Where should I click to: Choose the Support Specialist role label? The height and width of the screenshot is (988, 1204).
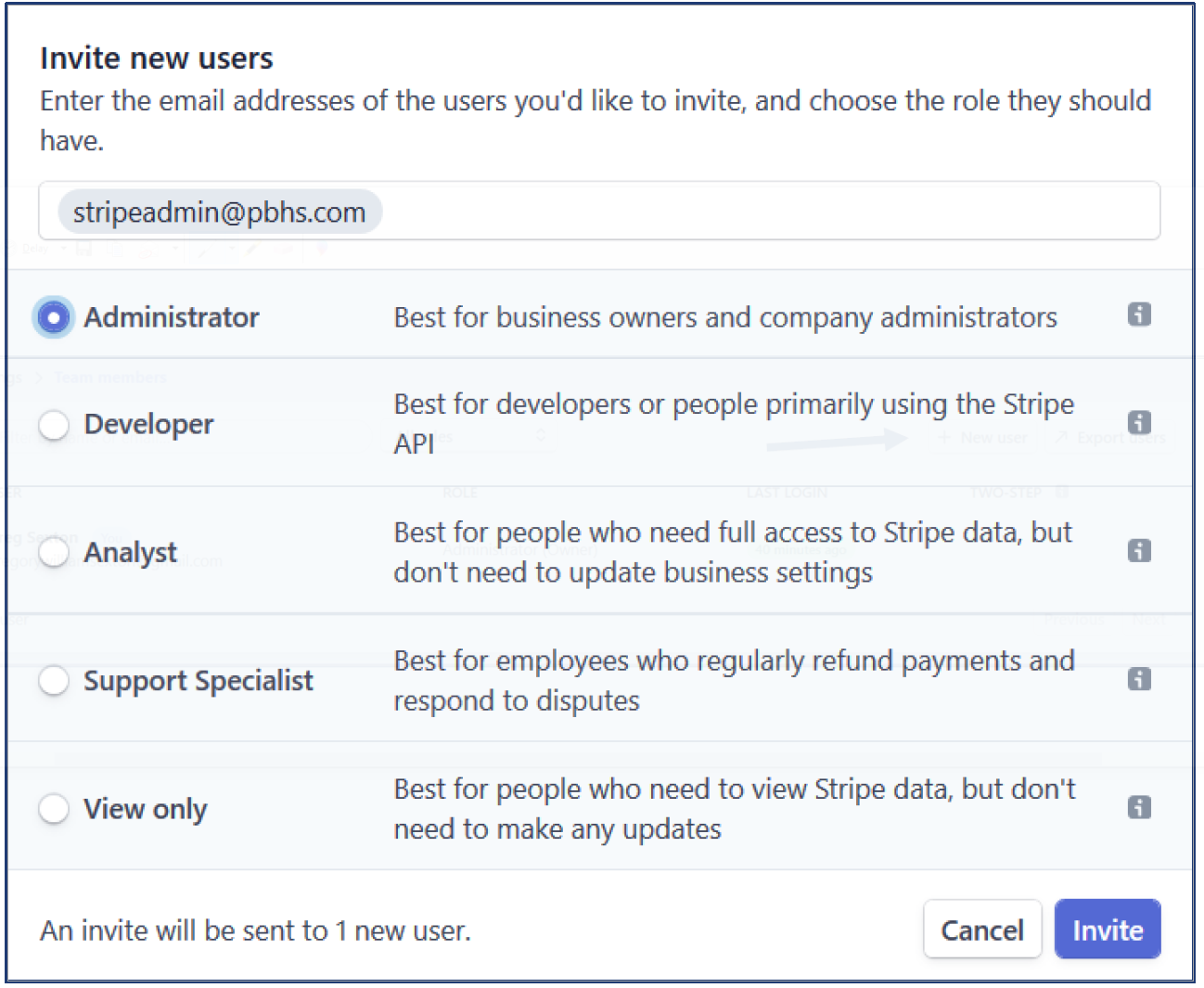click(x=199, y=681)
